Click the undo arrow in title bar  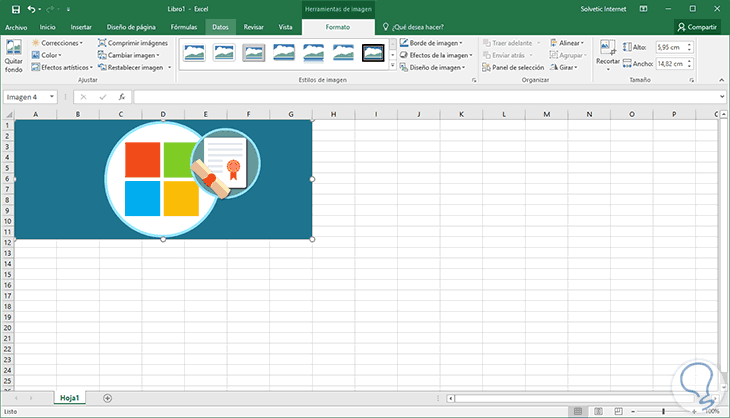(32, 8)
